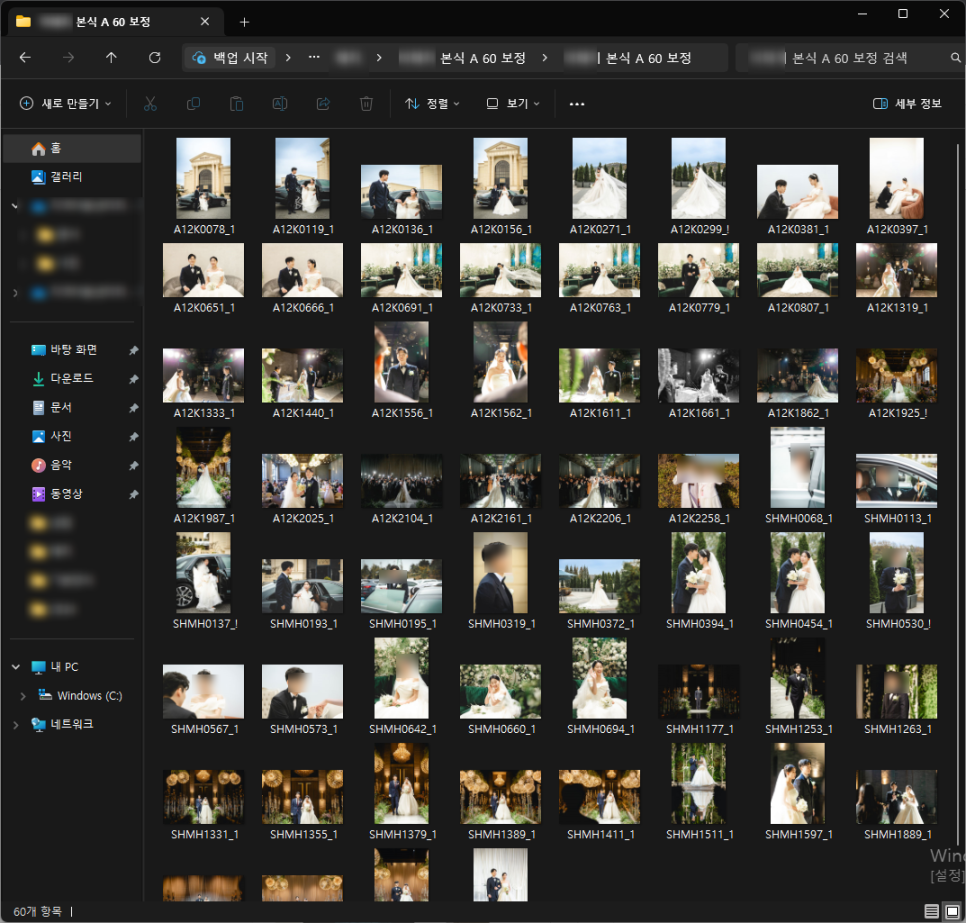The height and width of the screenshot is (923, 966).
Task: Select thumbnail SHMH1379_1
Action: 401,783
